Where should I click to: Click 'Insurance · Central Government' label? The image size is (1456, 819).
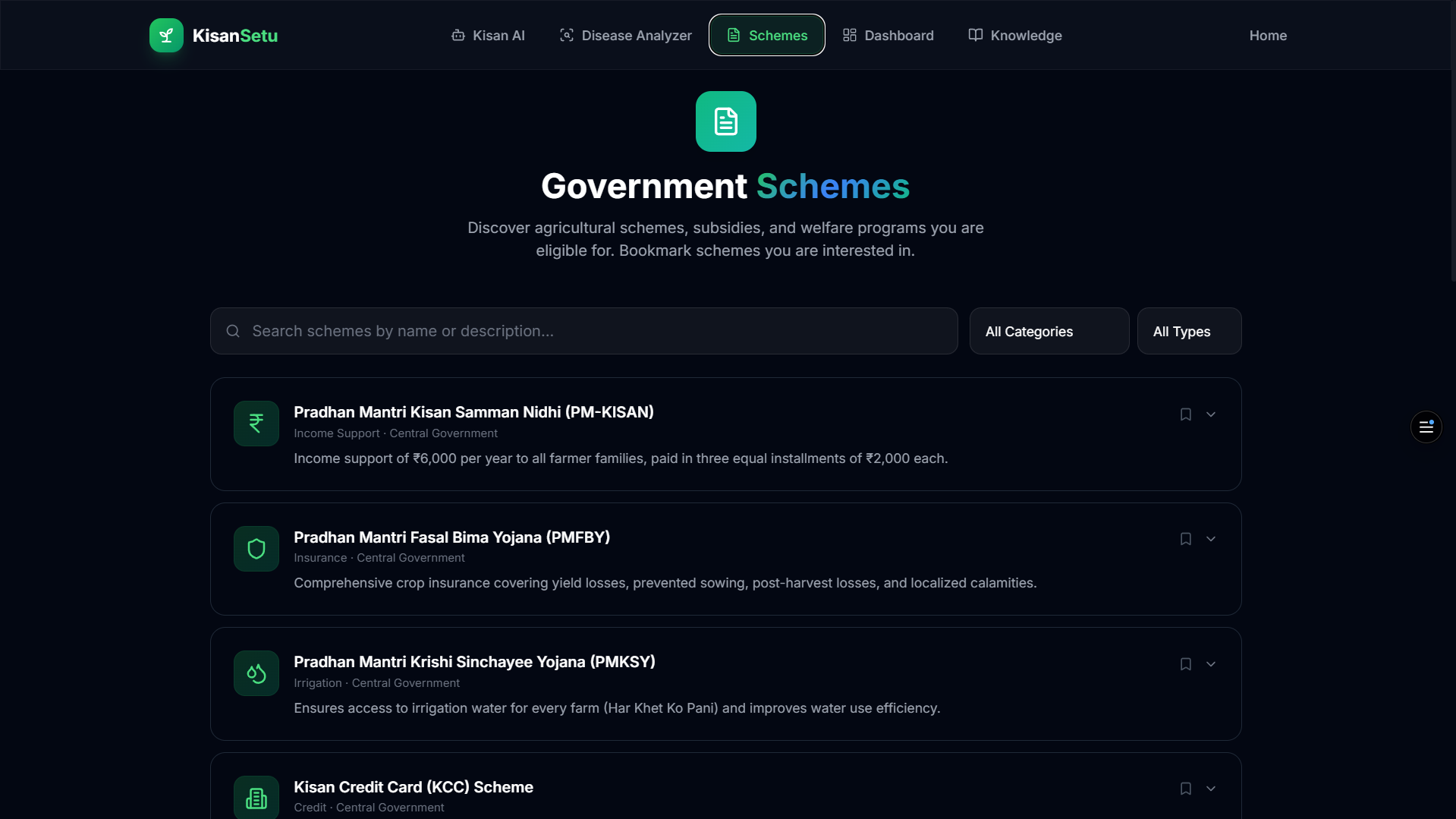coord(379,558)
